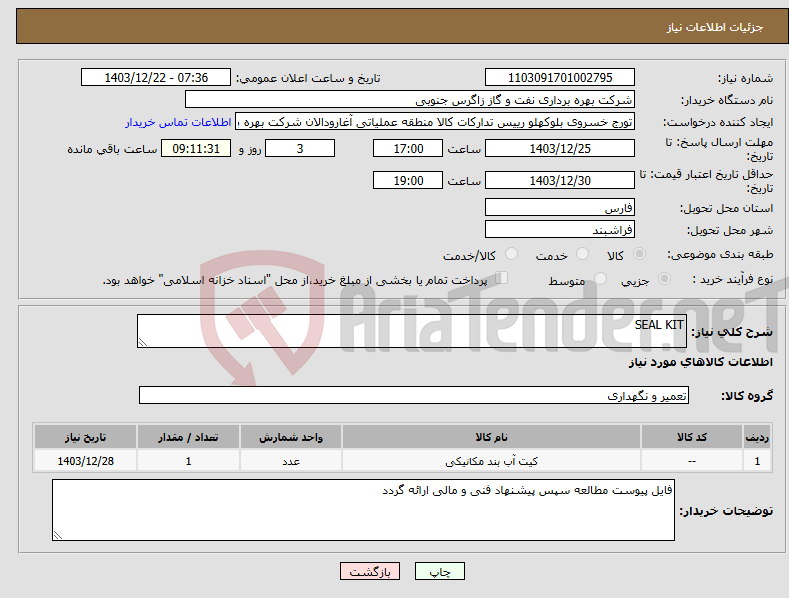Screen dimensions: 789x598
Task: Click the quantity cell in the item row
Action: [188, 461]
